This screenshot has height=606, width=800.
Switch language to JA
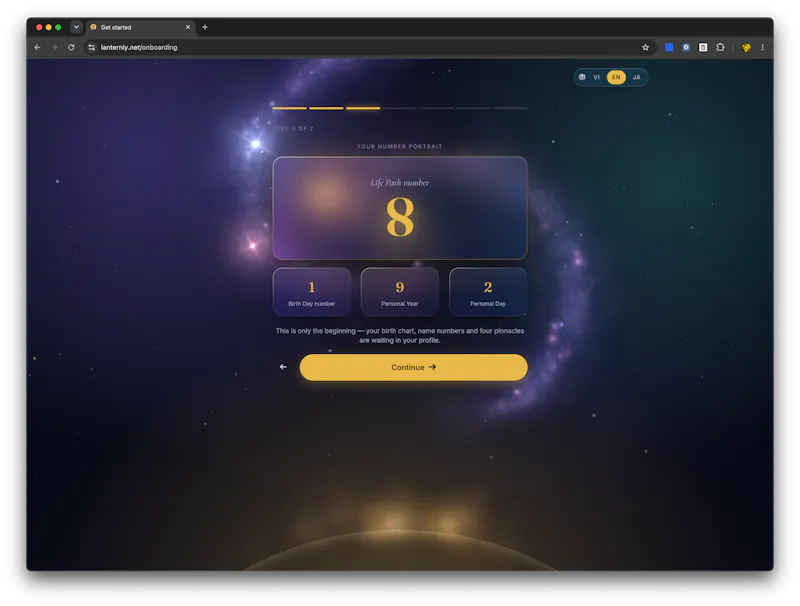tap(636, 77)
